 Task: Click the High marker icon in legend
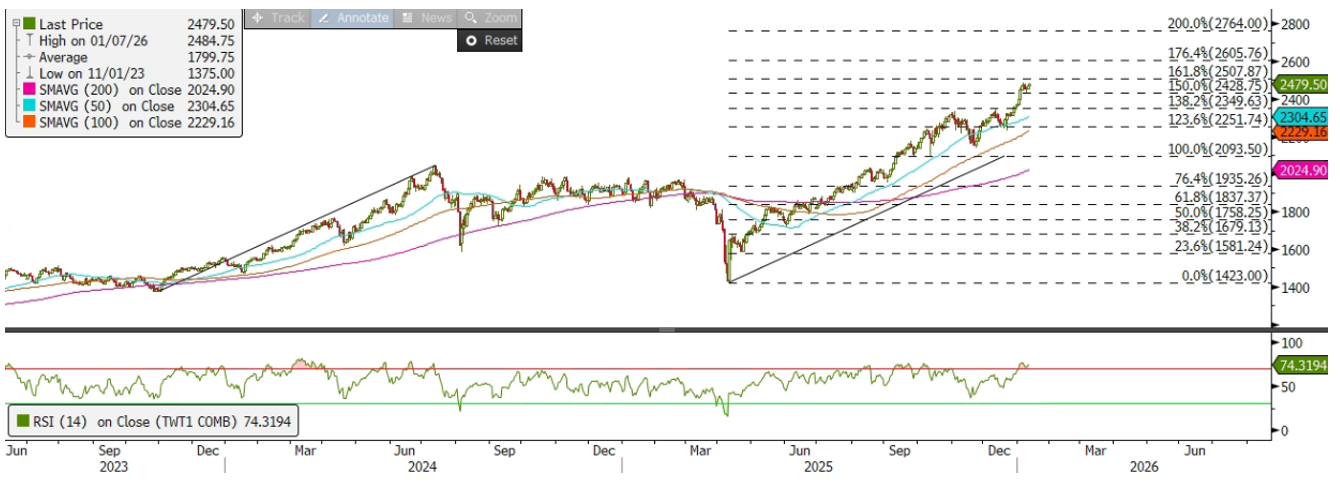[28, 41]
